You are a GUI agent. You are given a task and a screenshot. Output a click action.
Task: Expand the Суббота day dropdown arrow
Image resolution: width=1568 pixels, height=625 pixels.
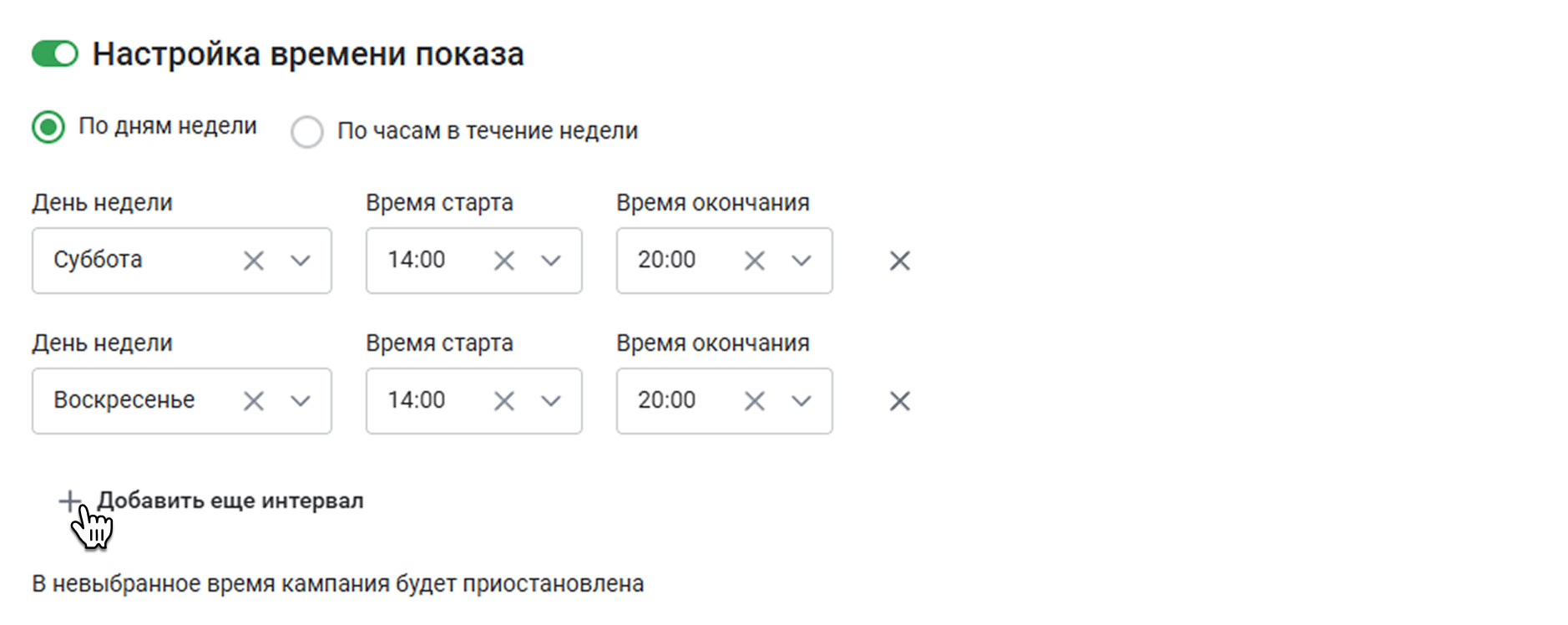coord(301,261)
